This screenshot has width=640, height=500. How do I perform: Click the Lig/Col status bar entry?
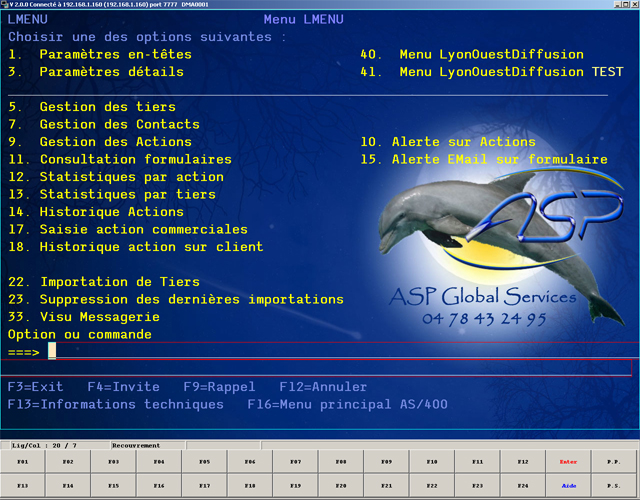tap(44, 445)
